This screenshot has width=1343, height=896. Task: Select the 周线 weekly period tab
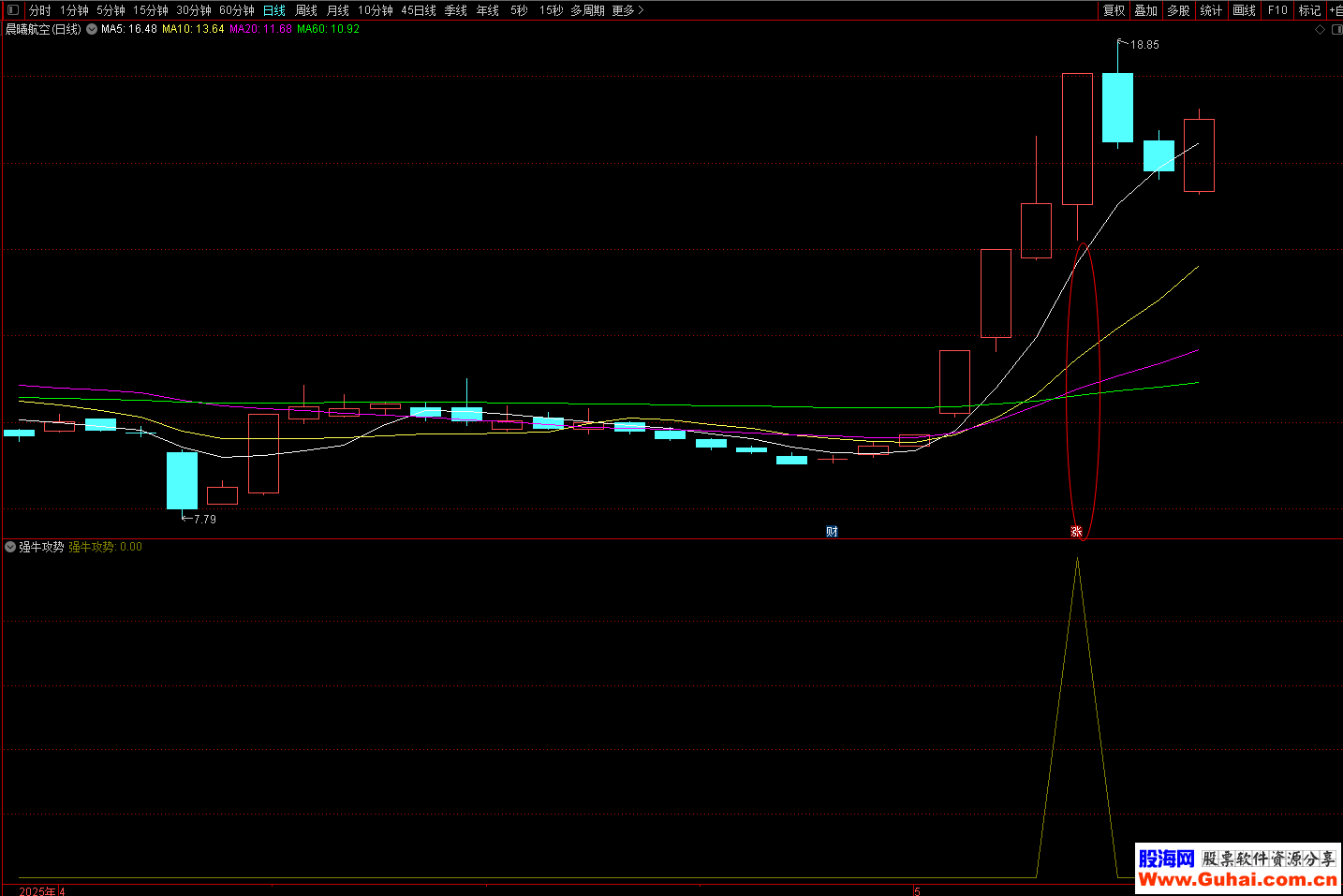click(306, 10)
